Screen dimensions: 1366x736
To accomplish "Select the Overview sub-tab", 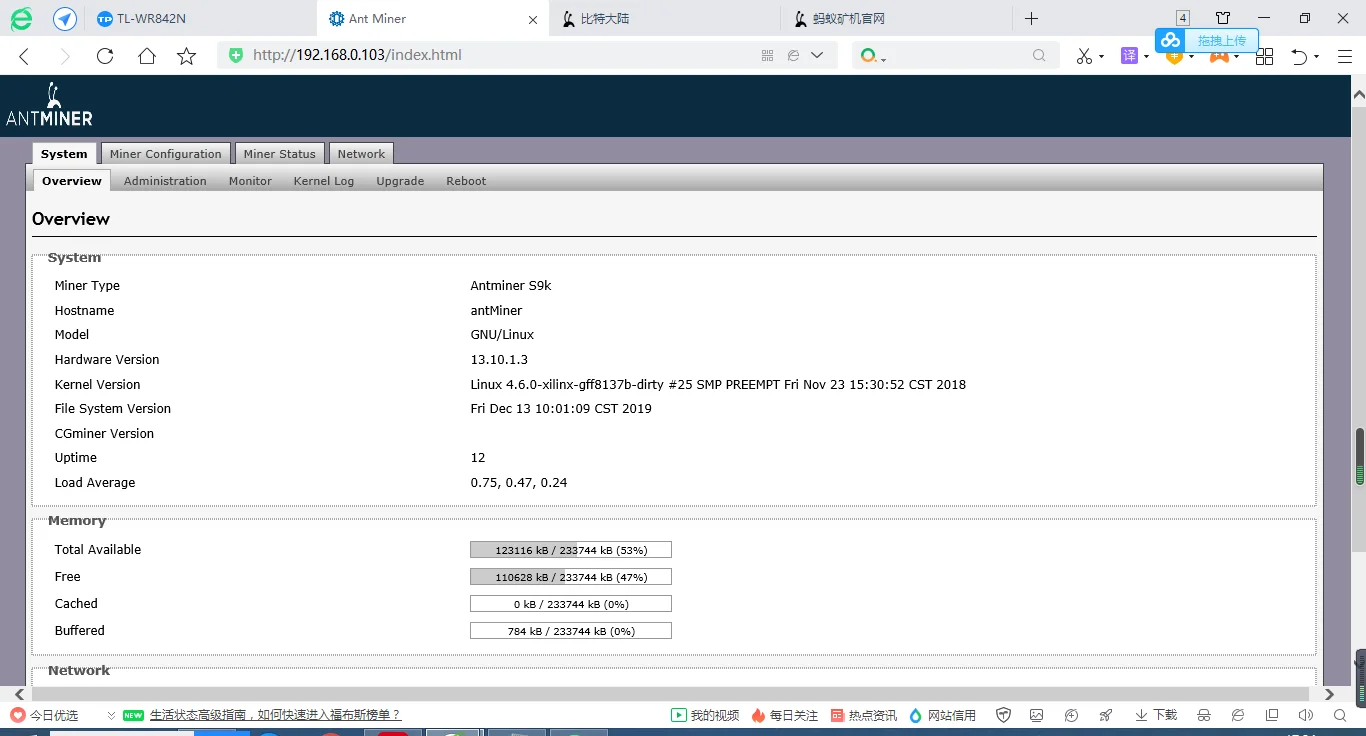I will tap(72, 181).
